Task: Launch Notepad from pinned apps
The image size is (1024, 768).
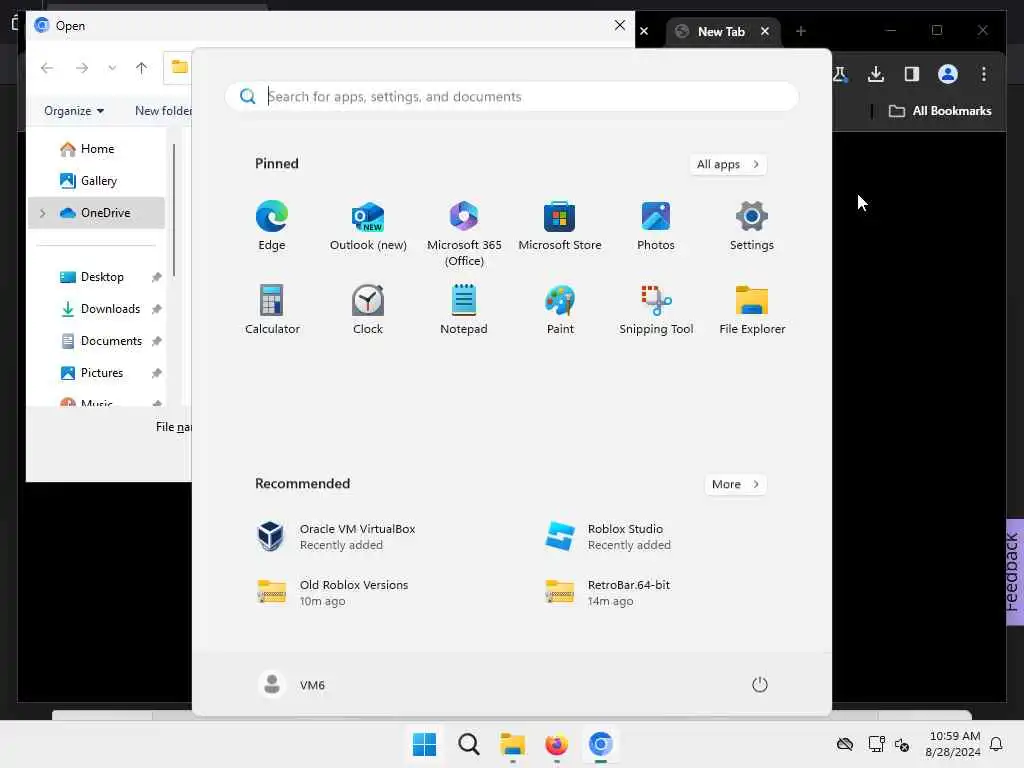Action: click(x=464, y=310)
